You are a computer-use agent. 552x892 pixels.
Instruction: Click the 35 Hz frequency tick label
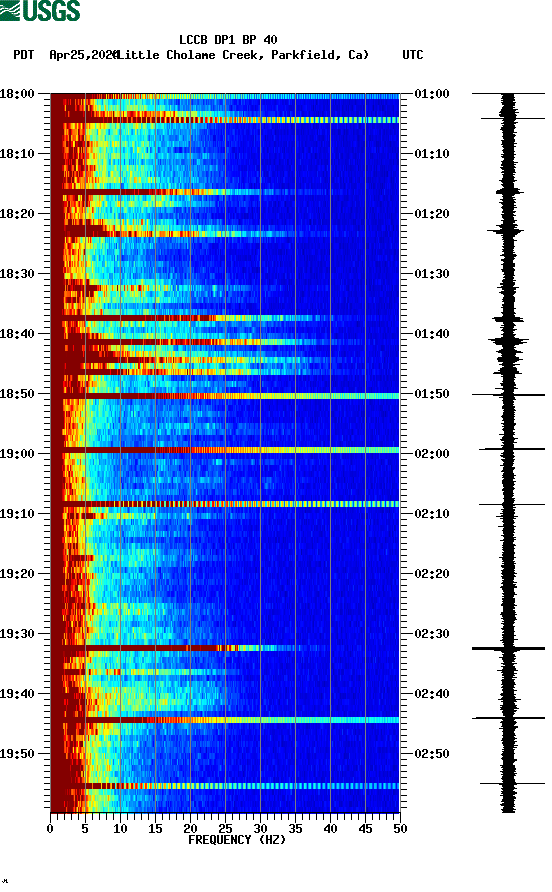pos(295,829)
